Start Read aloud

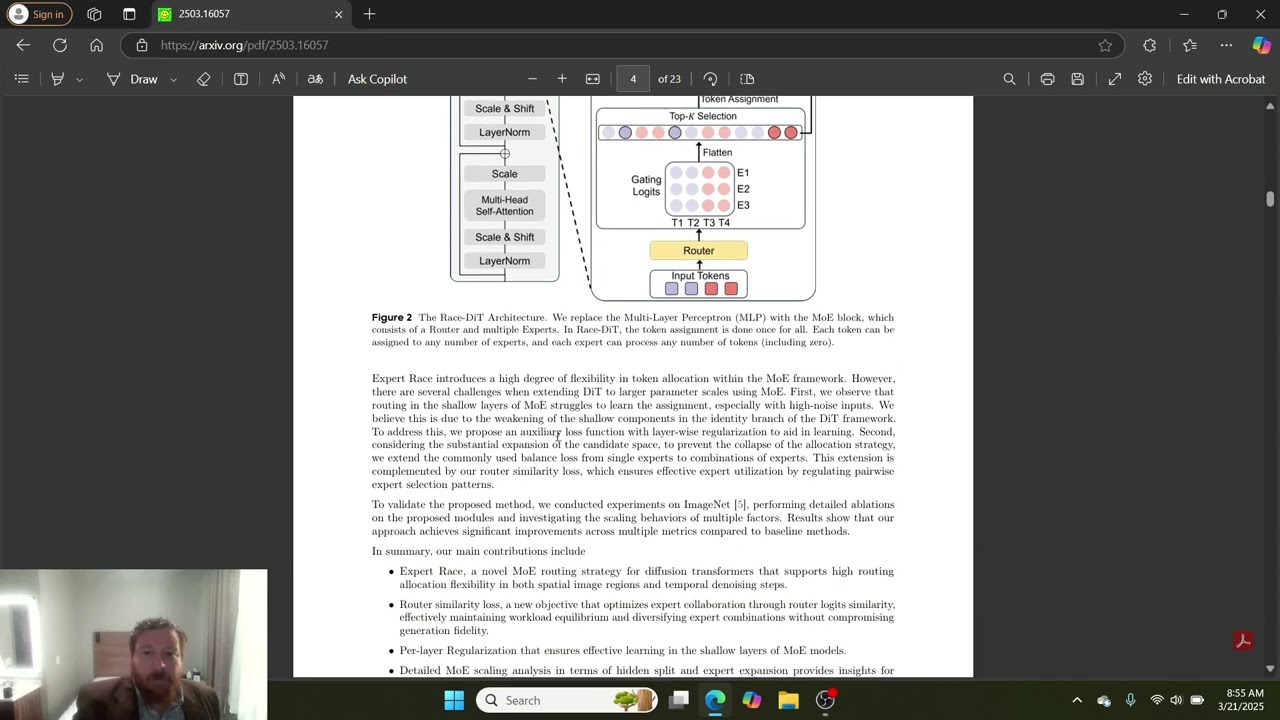pos(279,79)
